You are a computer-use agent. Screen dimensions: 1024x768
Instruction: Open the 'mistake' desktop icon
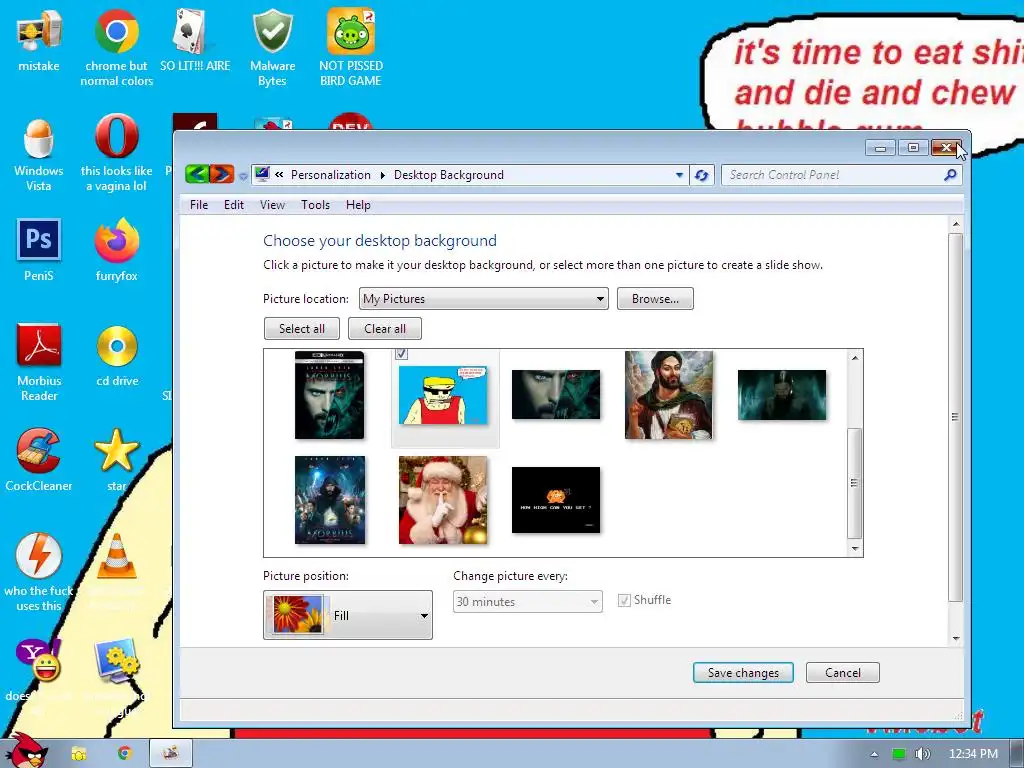[39, 33]
